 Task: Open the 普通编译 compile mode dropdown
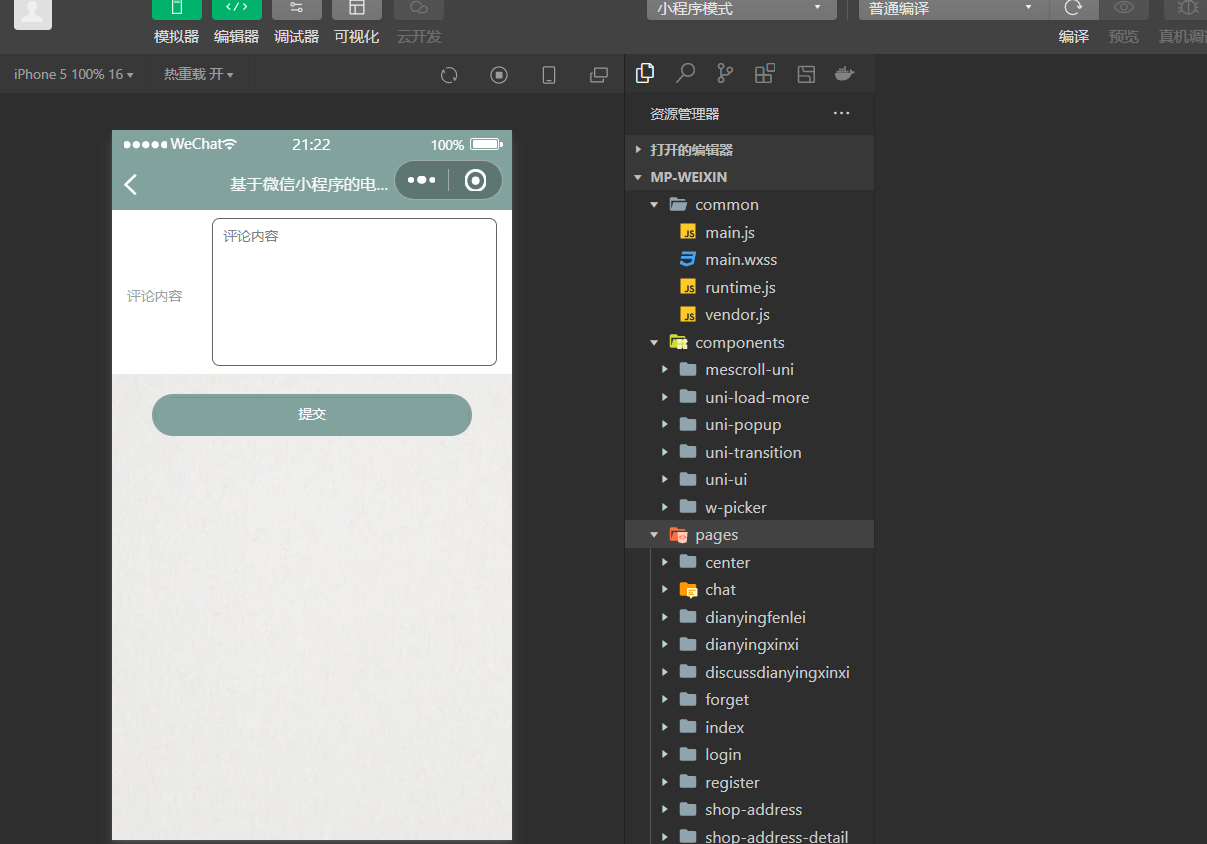[x=954, y=9]
